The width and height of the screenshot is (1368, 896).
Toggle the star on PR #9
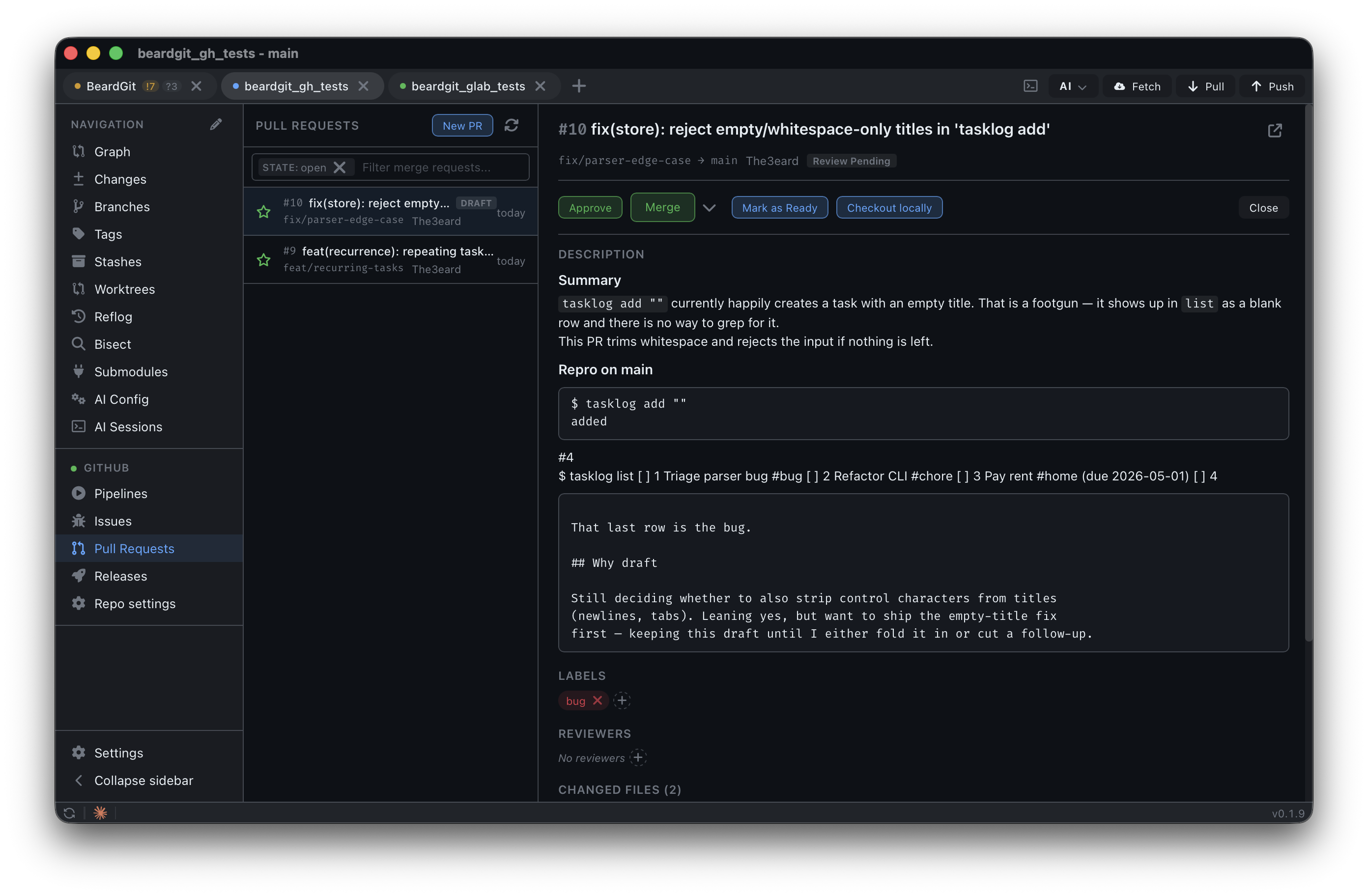click(264, 260)
